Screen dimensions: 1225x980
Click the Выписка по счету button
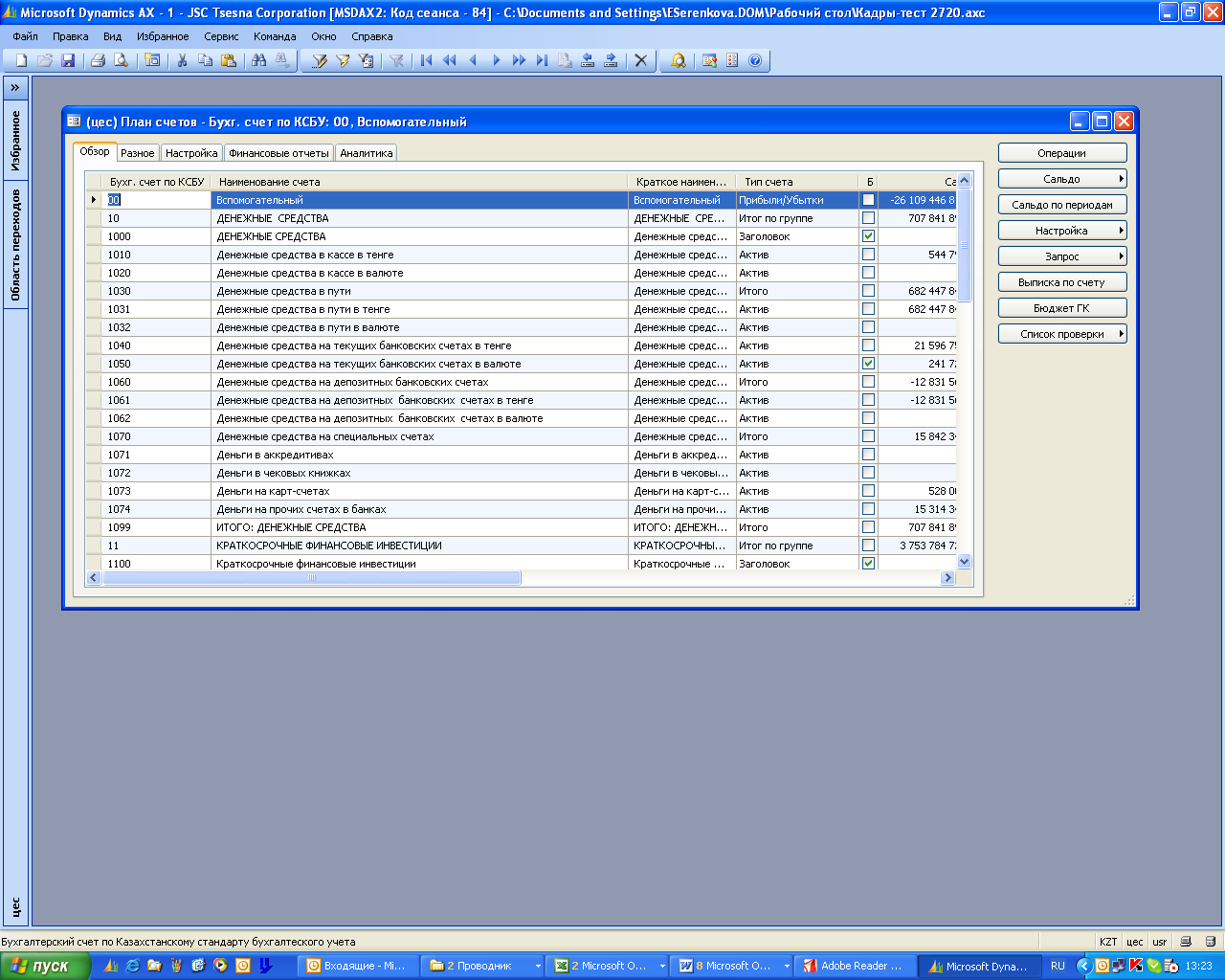click(1062, 282)
